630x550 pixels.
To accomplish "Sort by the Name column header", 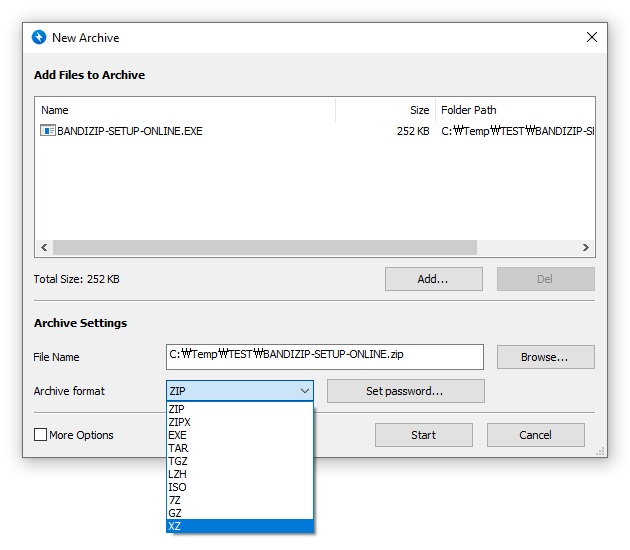I will coord(185,110).
